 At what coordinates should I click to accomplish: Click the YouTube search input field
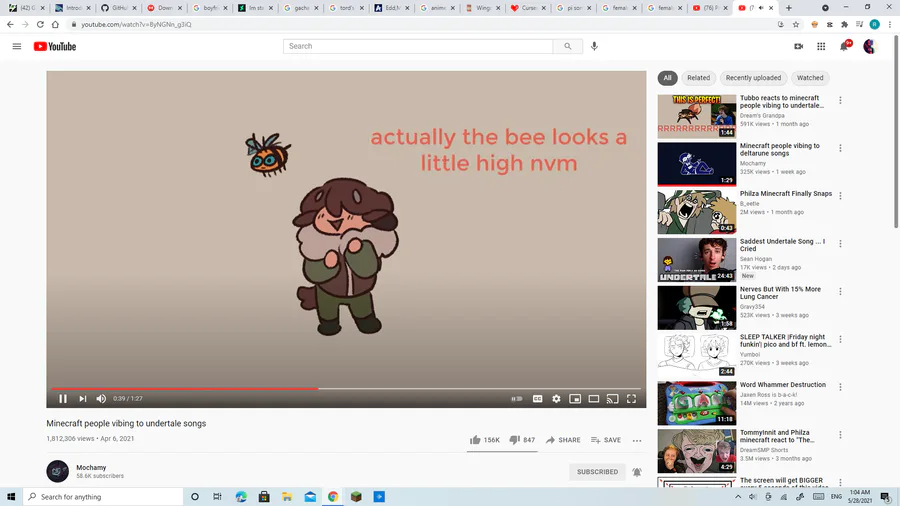(x=418, y=46)
